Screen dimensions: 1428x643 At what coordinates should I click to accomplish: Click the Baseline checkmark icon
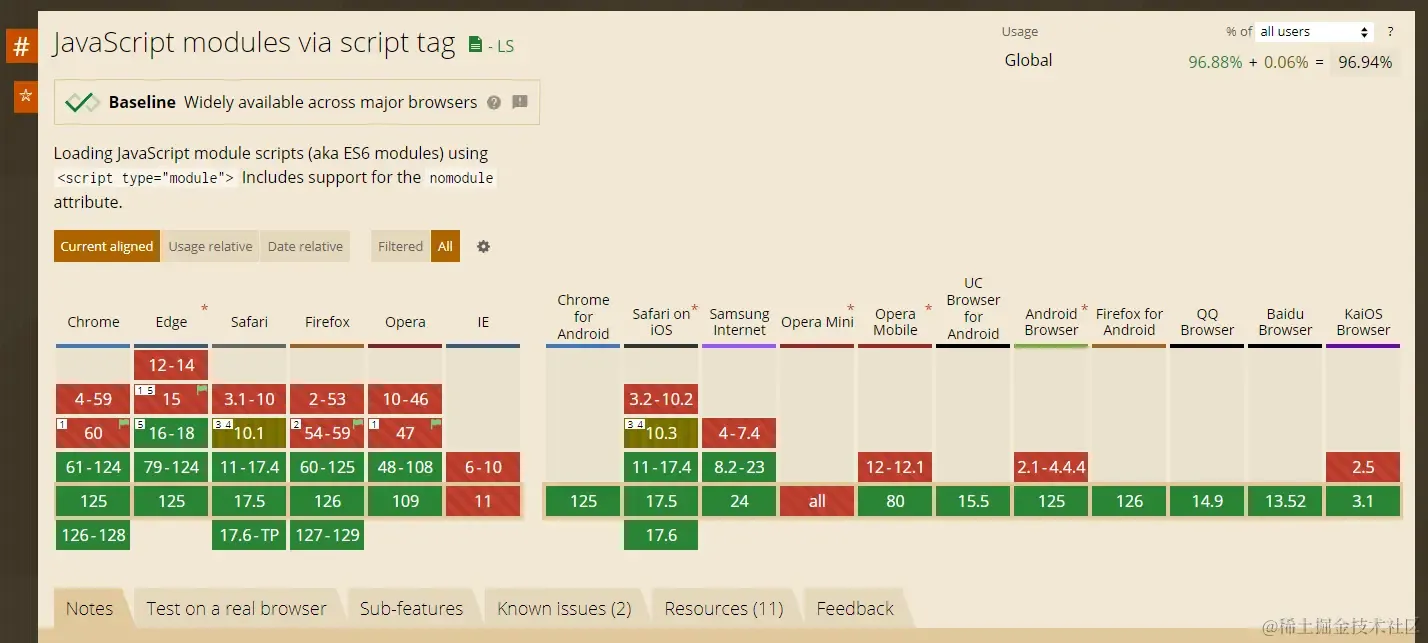tap(81, 102)
